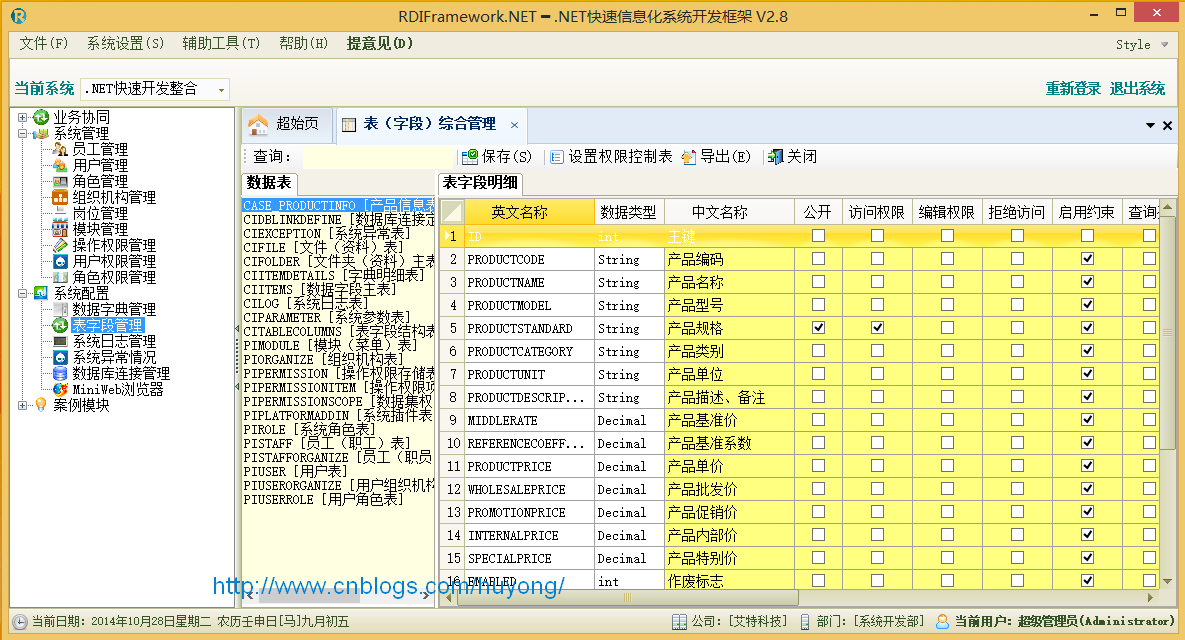This screenshot has width=1185, height=640.
Task: Click the grid vertical scrollbar down arrow
Action: (1168, 581)
